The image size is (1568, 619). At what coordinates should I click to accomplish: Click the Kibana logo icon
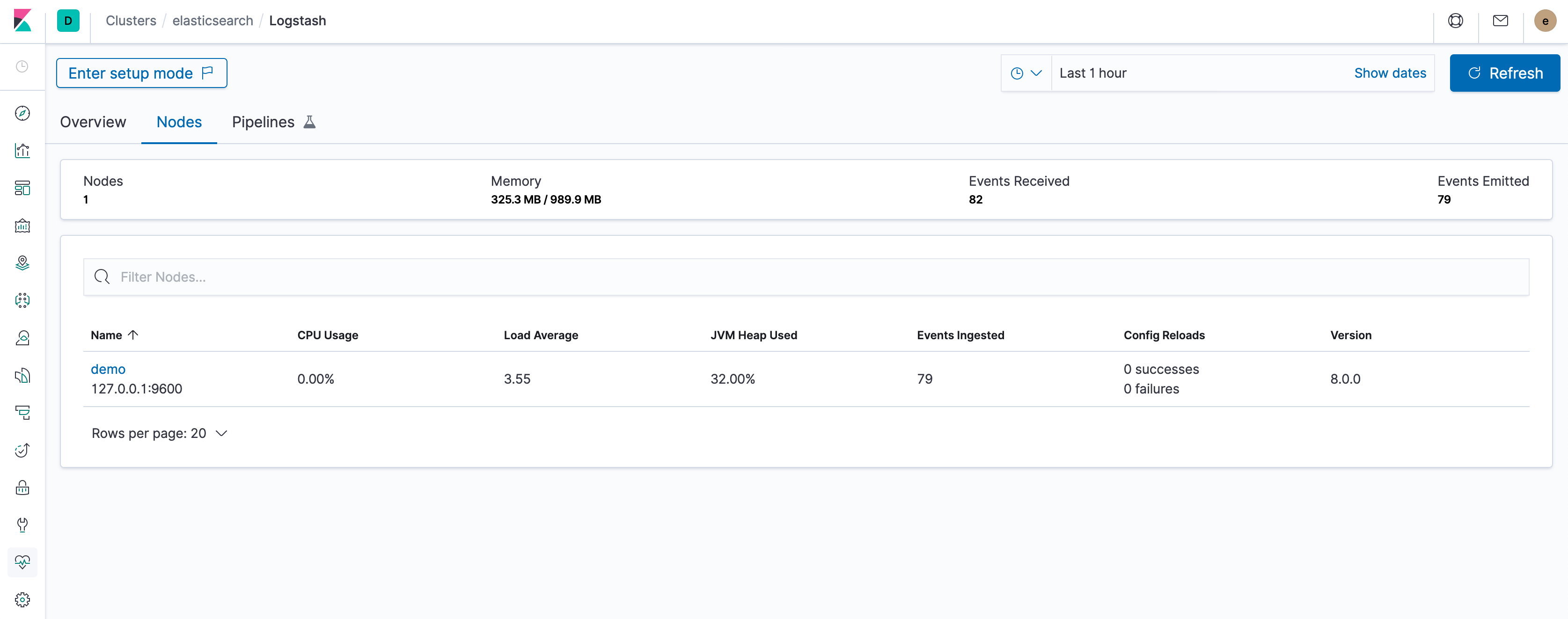(x=22, y=19)
